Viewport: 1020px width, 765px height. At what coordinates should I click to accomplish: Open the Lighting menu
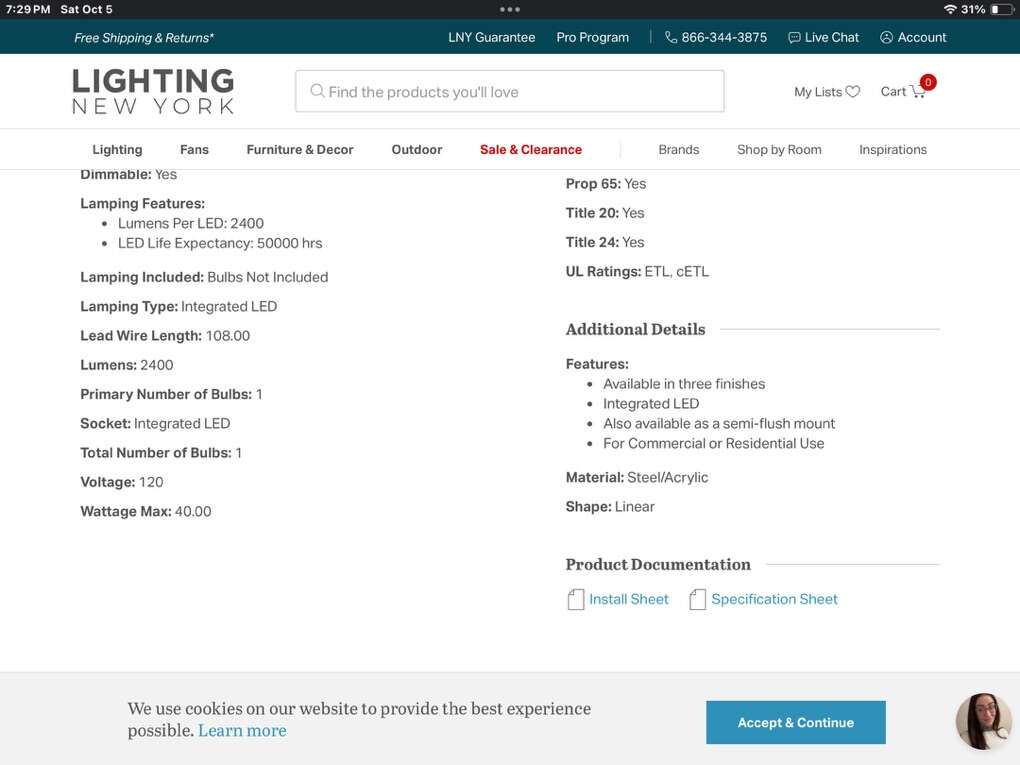point(117,150)
